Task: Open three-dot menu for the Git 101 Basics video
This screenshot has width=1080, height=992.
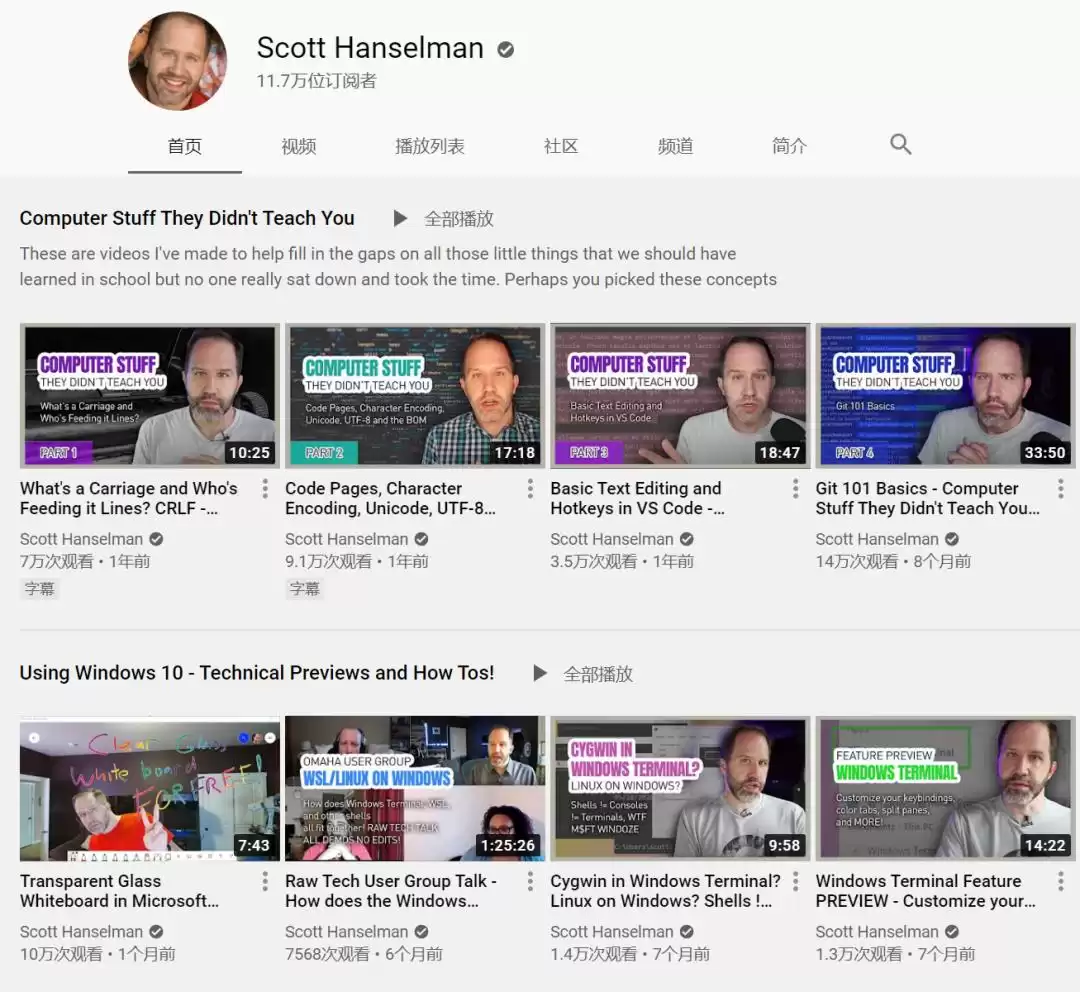Action: (x=1060, y=489)
